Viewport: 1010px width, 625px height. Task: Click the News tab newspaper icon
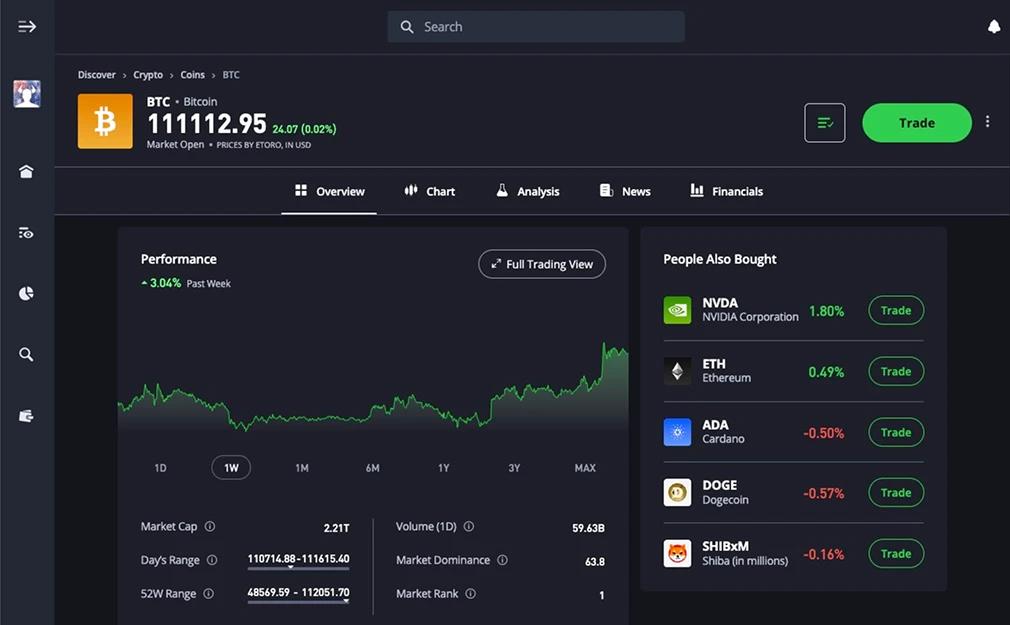point(606,190)
